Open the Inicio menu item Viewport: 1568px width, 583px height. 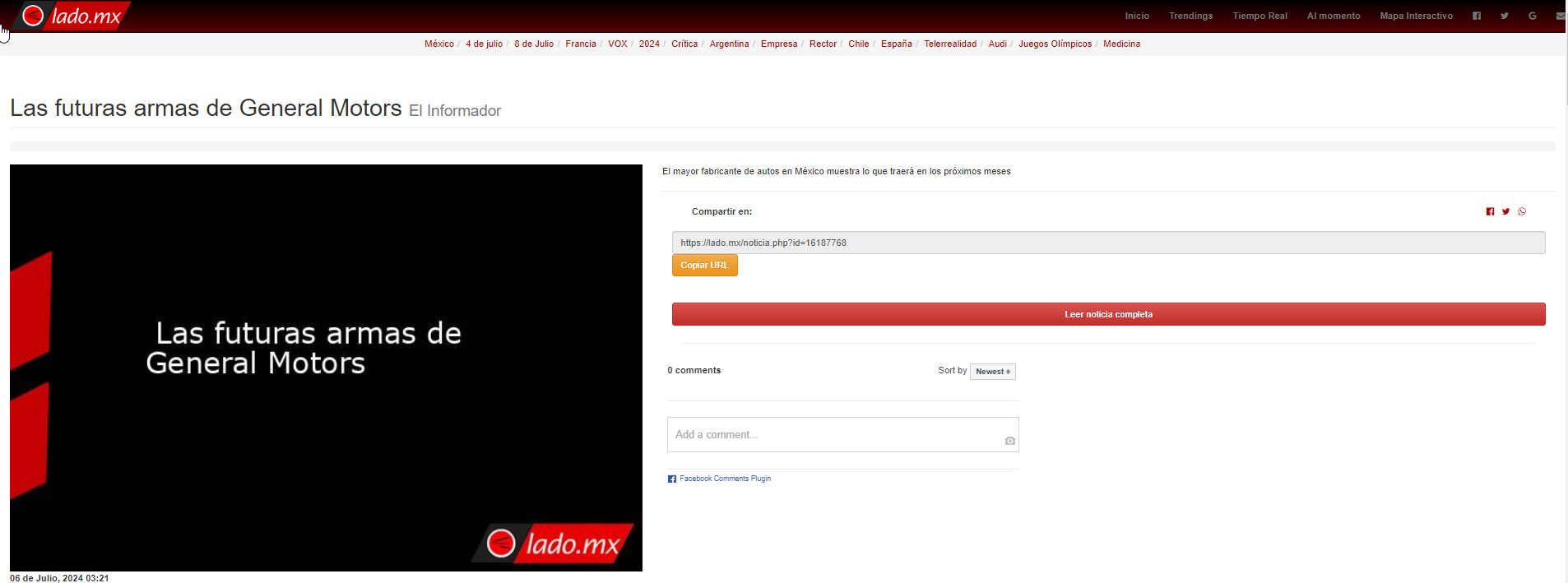(1137, 16)
